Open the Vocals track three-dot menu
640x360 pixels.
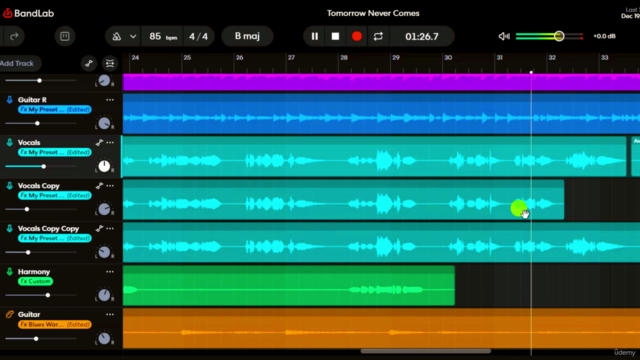coord(110,142)
